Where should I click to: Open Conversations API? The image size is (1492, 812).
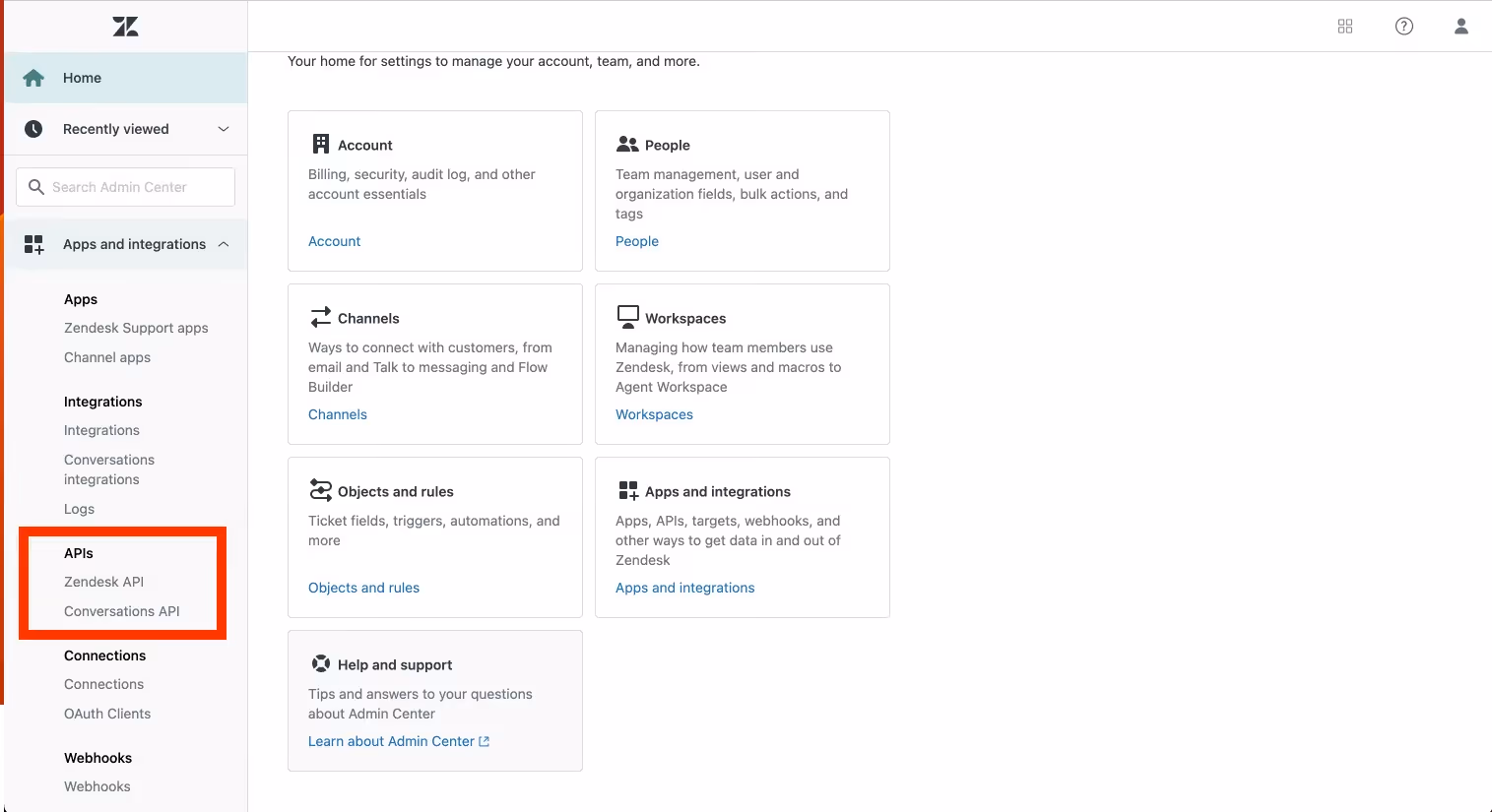(122, 611)
